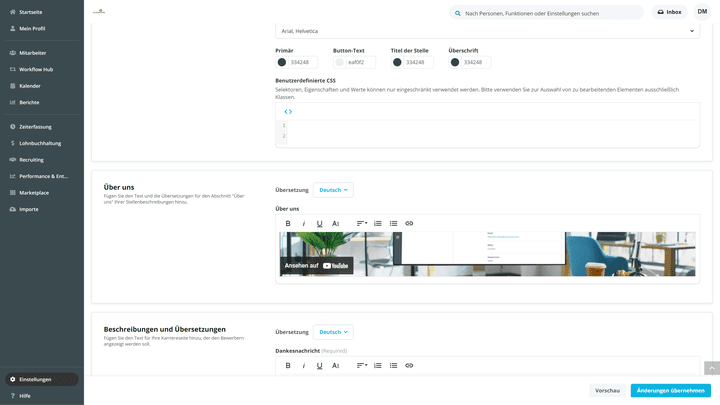The height and width of the screenshot is (405, 720).
Task: Click line 1 of the CSS editor
Action: pyautogui.click(x=491, y=125)
